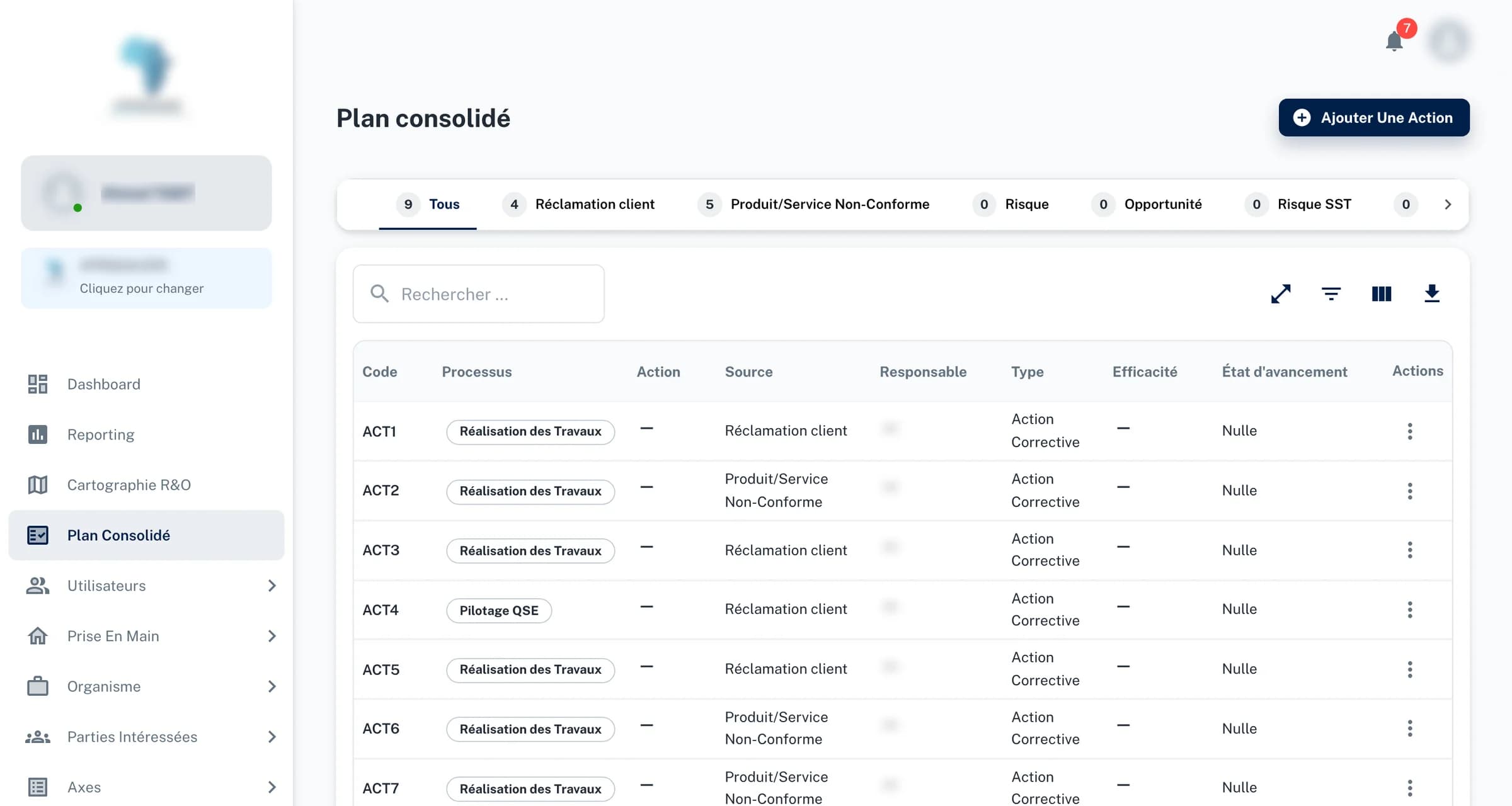Open the user avatar menu
1512x806 pixels.
point(1449,42)
